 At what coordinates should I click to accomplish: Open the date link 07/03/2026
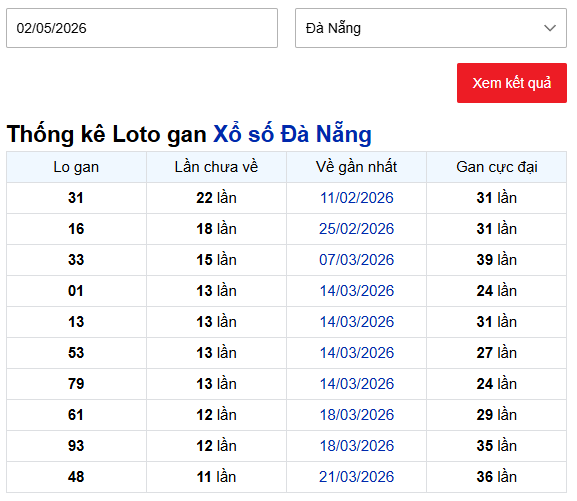pos(356,260)
